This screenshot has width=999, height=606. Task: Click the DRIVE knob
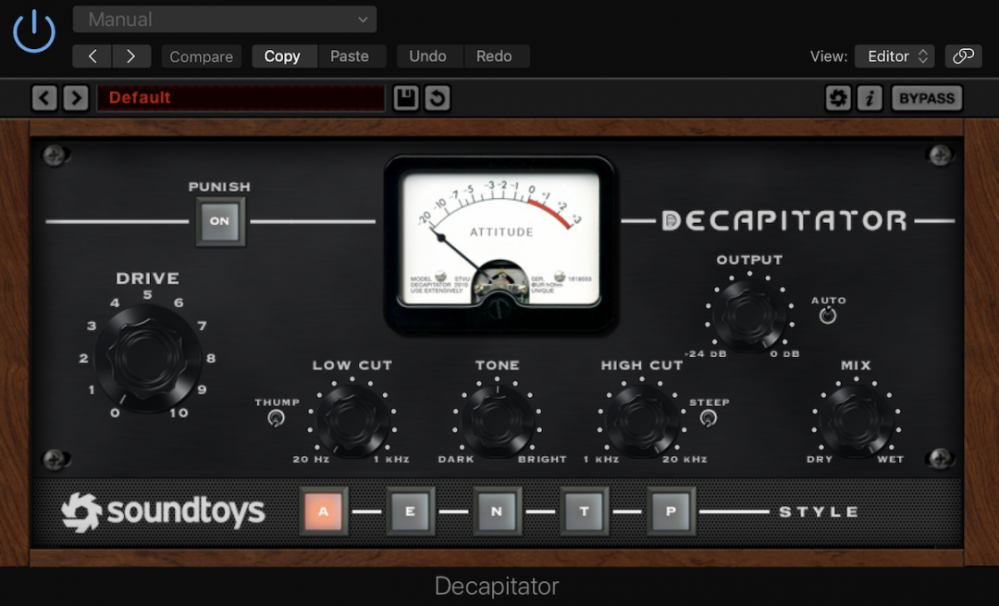[x=148, y=357]
